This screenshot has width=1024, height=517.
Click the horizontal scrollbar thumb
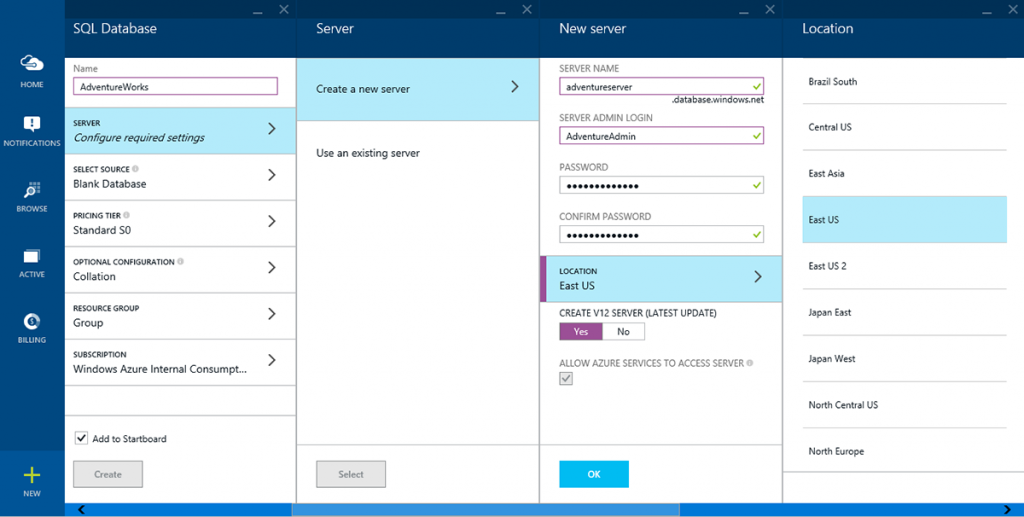pos(485,510)
